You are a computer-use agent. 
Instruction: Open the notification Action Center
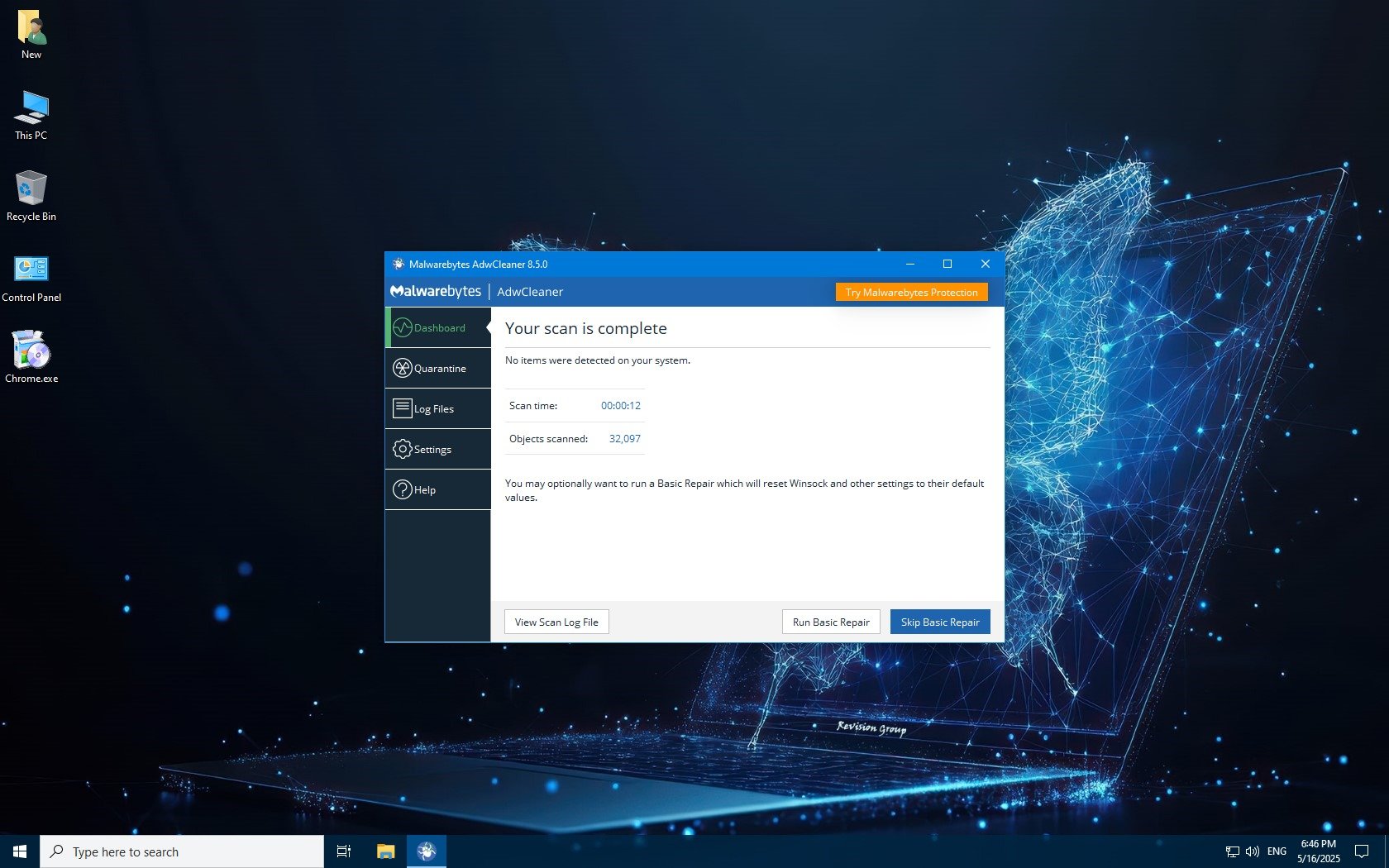click(1362, 851)
